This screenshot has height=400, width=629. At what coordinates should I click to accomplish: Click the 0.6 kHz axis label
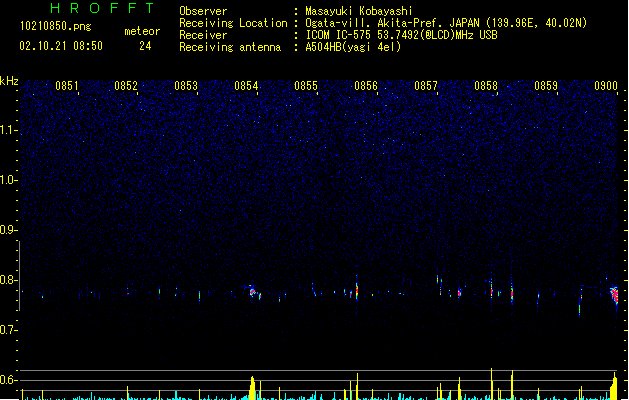tap(8, 380)
